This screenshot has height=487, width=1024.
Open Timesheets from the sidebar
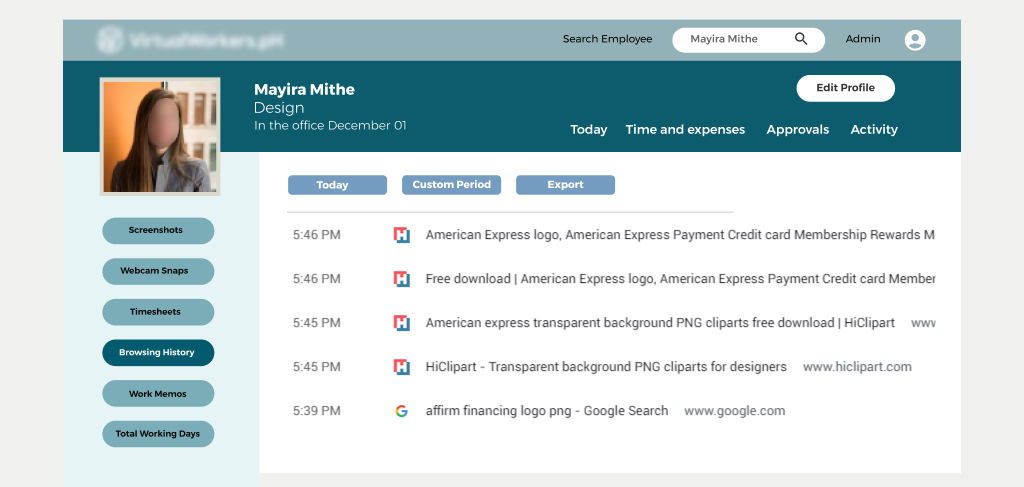coord(158,312)
